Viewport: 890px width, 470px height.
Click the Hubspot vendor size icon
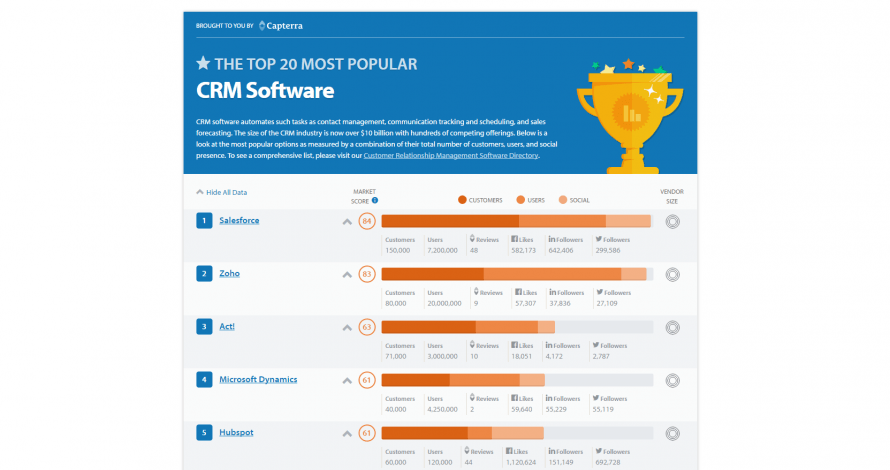tap(673, 434)
